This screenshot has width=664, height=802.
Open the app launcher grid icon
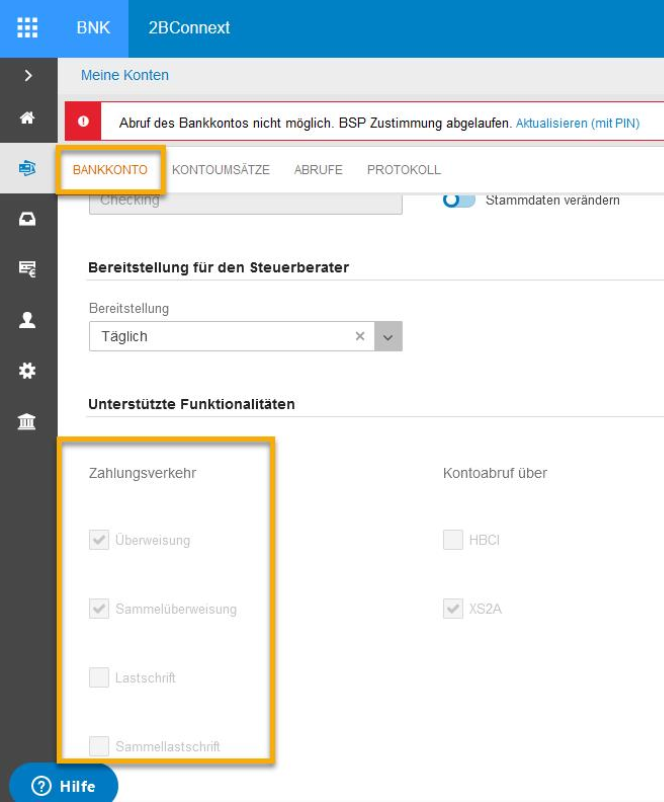28,28
